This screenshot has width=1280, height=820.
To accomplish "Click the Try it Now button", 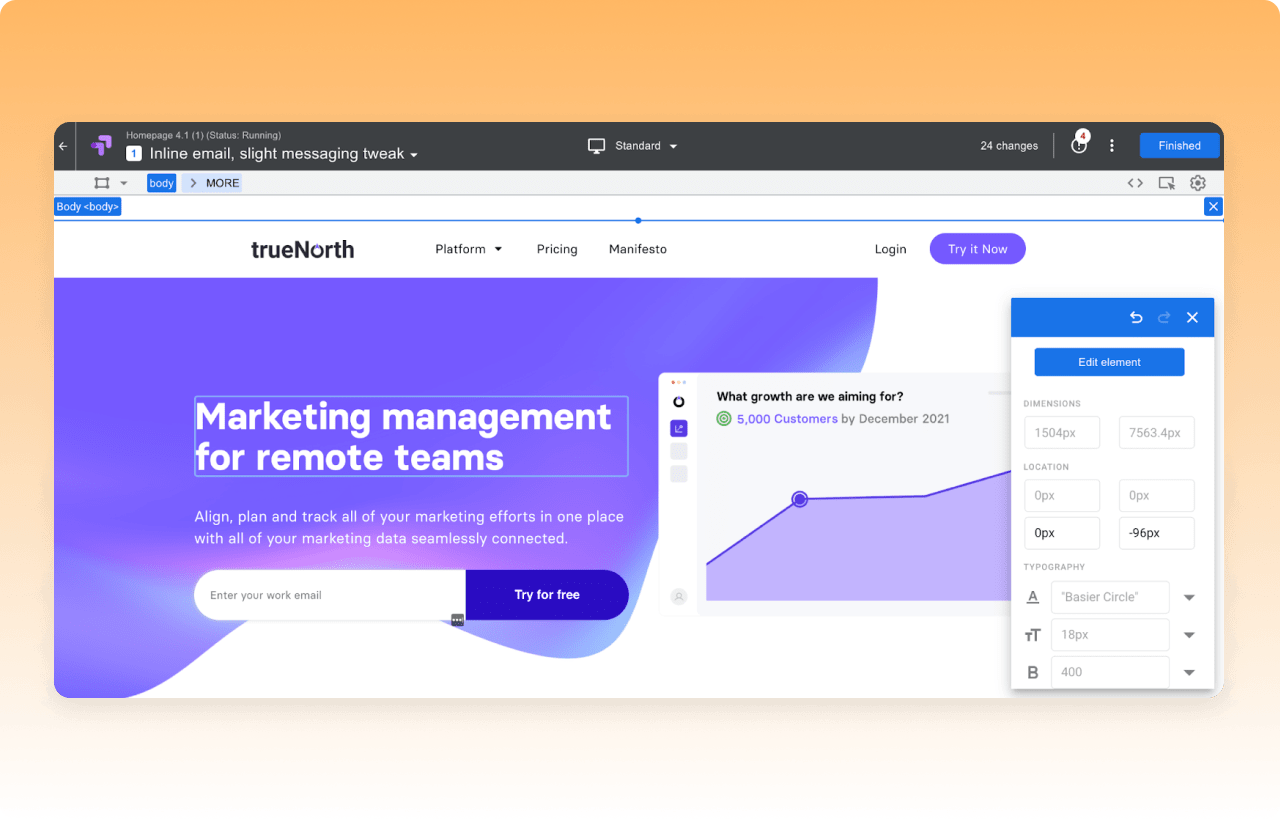I will [978, 249].
